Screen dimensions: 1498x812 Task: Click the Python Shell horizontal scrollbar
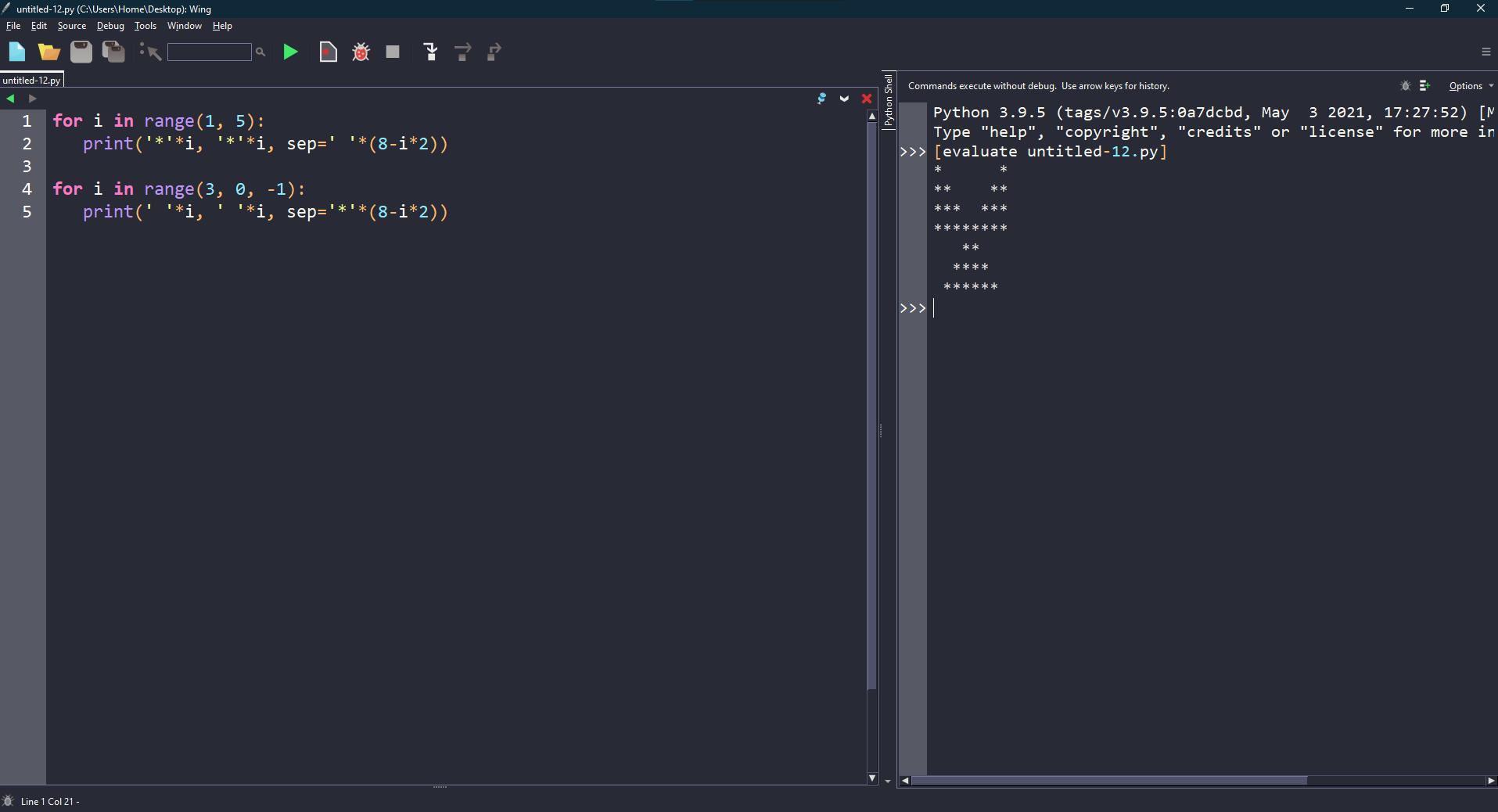click(x=1108, y=781)
